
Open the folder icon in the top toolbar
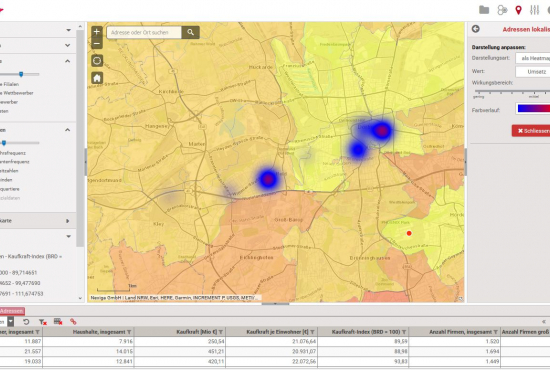[x=484, y=10]
